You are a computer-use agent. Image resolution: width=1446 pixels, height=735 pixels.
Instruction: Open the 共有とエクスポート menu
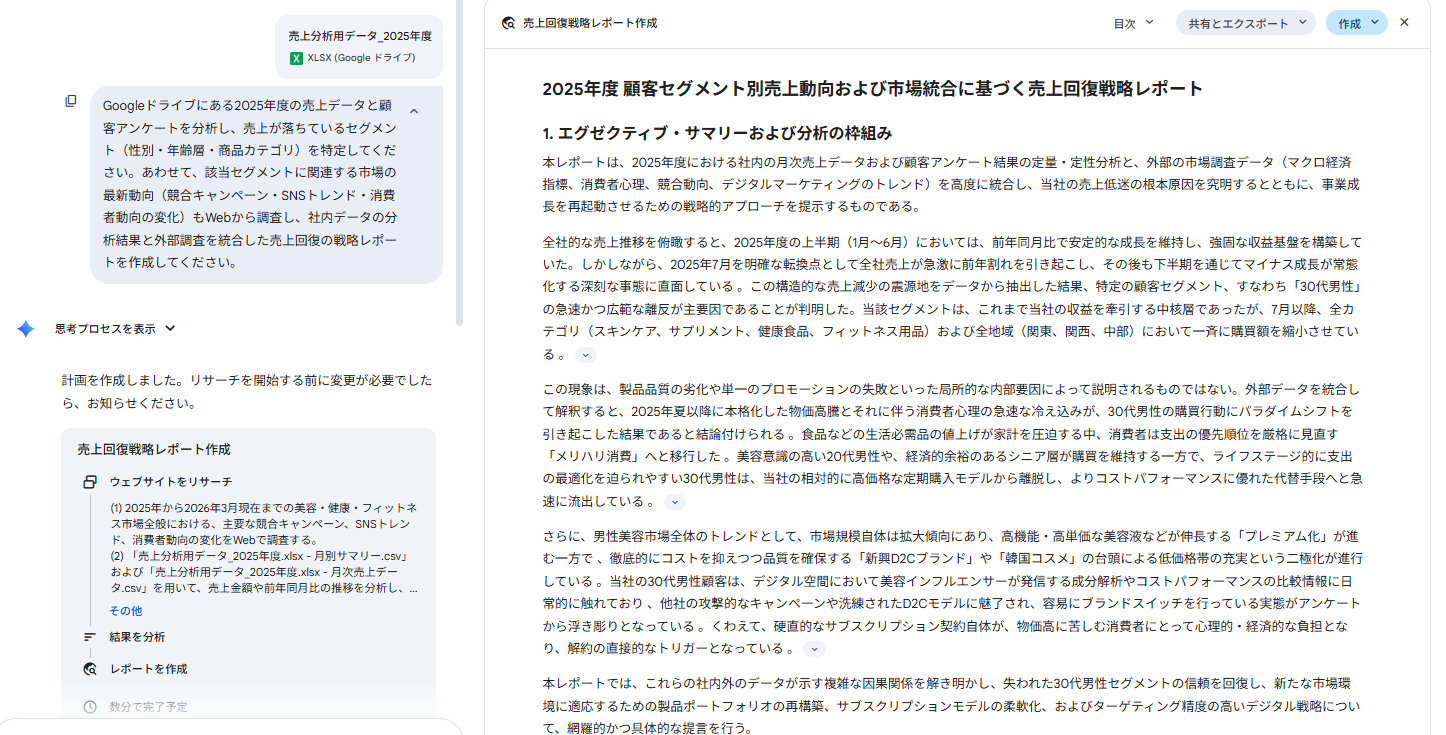pos(1245,23)
